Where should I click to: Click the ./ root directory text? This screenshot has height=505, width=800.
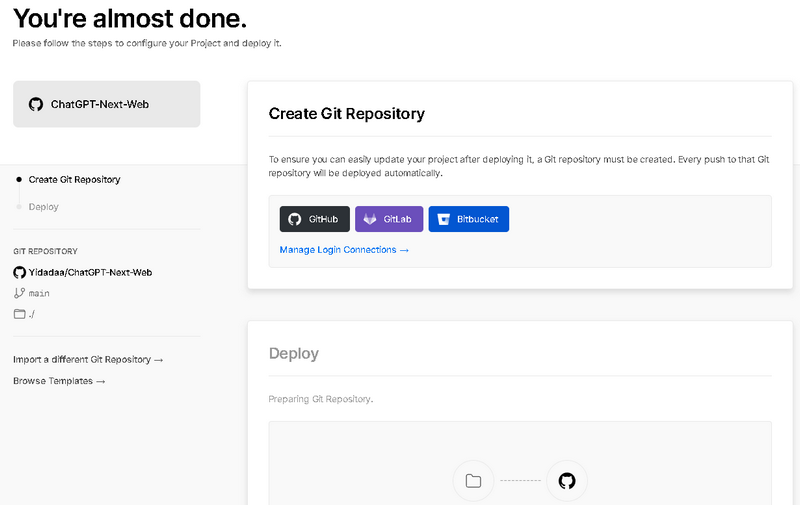[x=32, y=314]
